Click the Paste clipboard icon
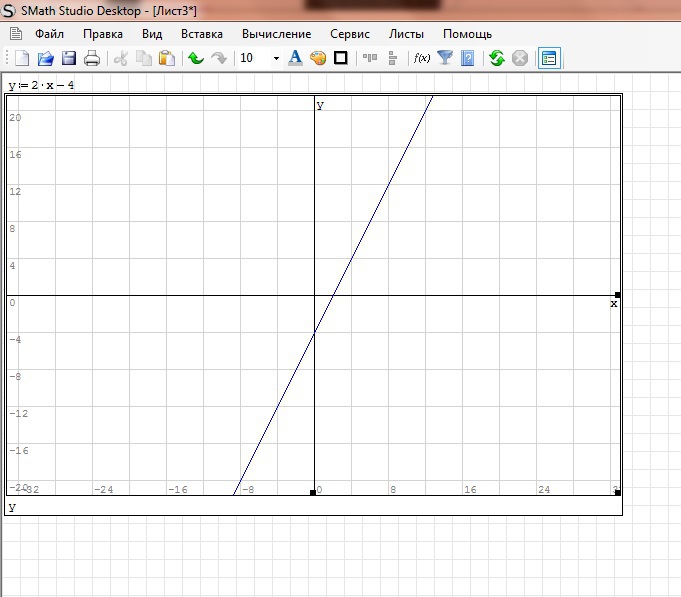 pos(167,58)
